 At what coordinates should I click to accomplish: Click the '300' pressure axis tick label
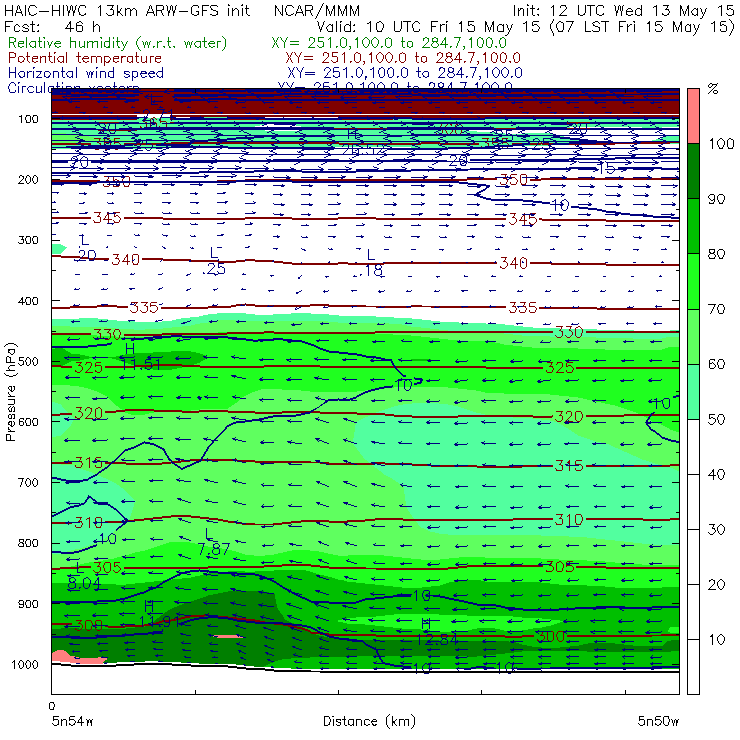tap(28, 240)
